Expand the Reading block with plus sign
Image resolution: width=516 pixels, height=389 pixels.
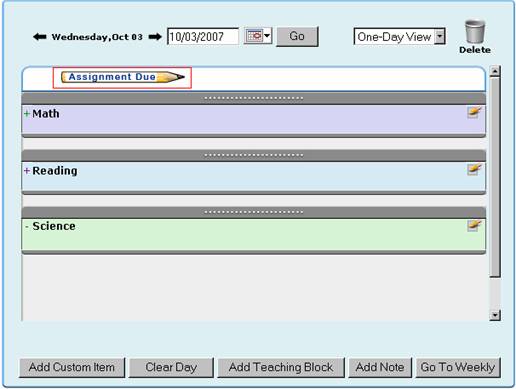[x=27, y=171]
